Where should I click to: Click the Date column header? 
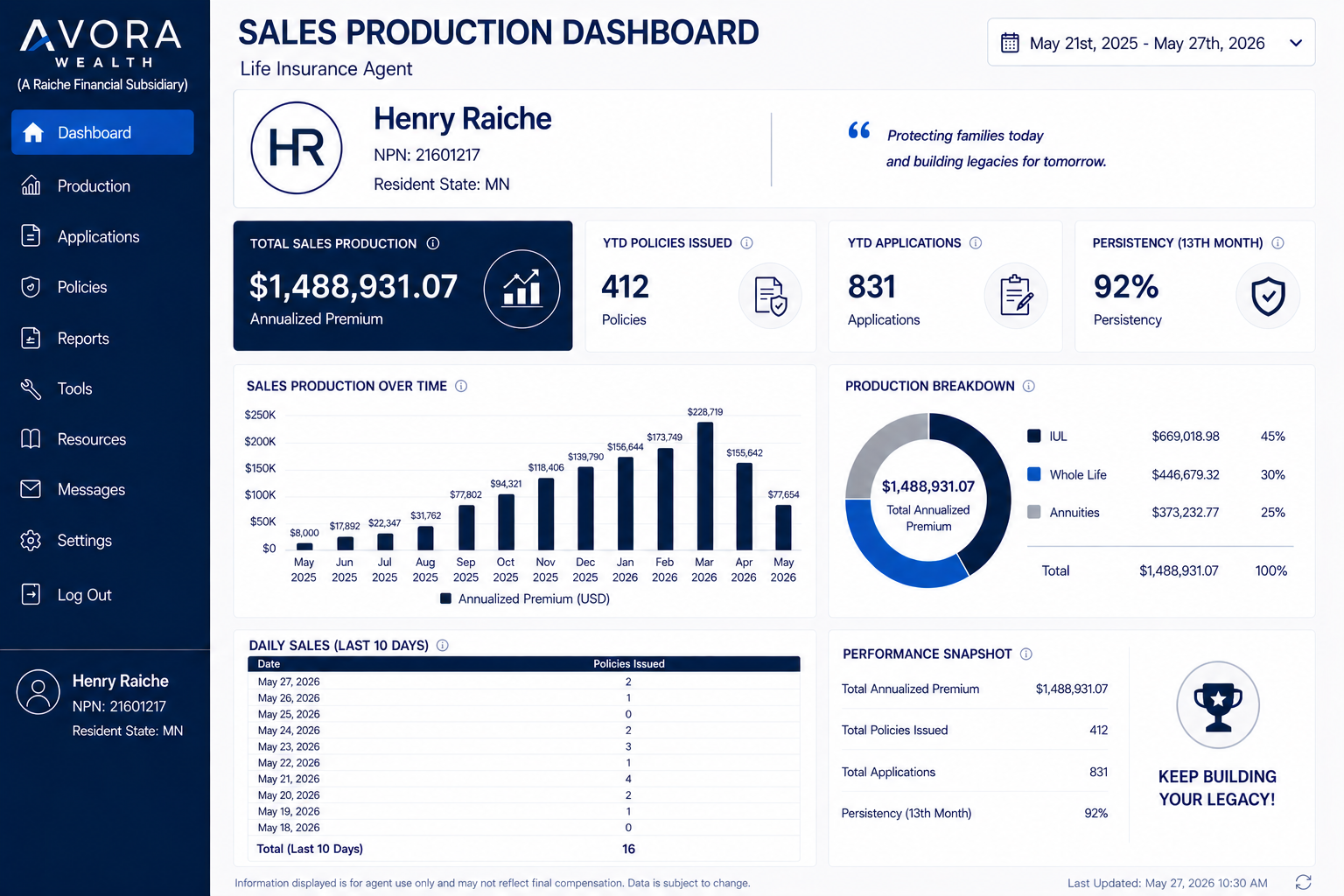(269, 664)
